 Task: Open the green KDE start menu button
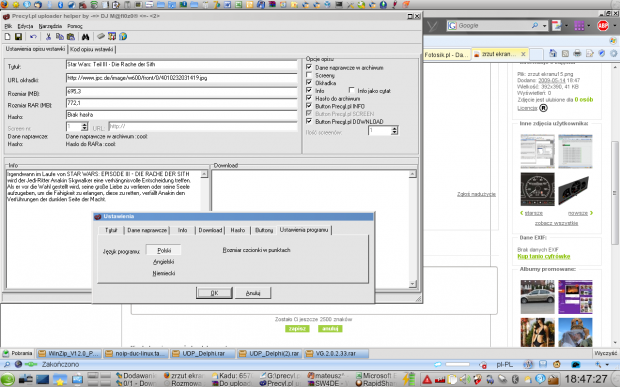click(x=8, y=379)
